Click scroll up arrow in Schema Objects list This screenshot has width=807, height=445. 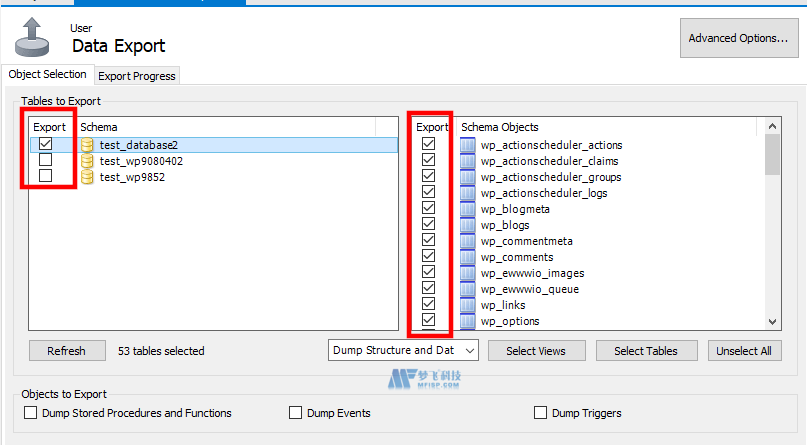click(x=772, y=127)
